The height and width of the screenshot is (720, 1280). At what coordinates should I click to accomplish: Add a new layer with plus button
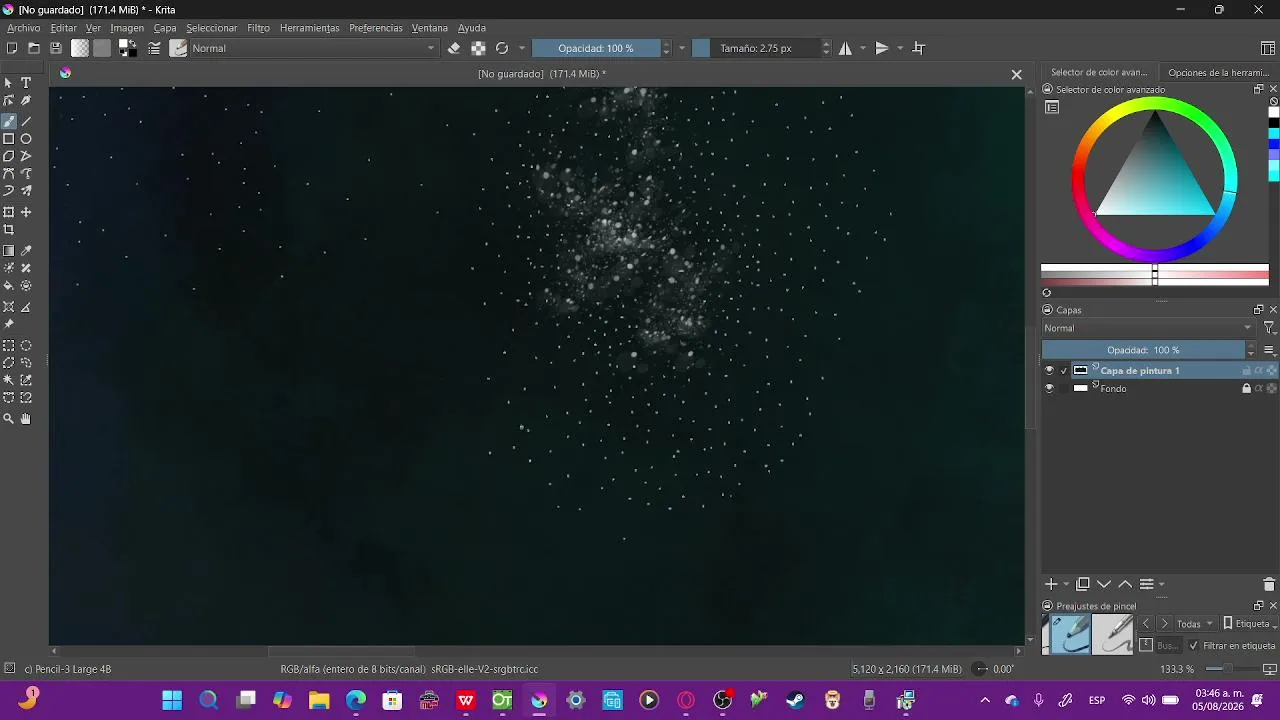(1051, 584)
